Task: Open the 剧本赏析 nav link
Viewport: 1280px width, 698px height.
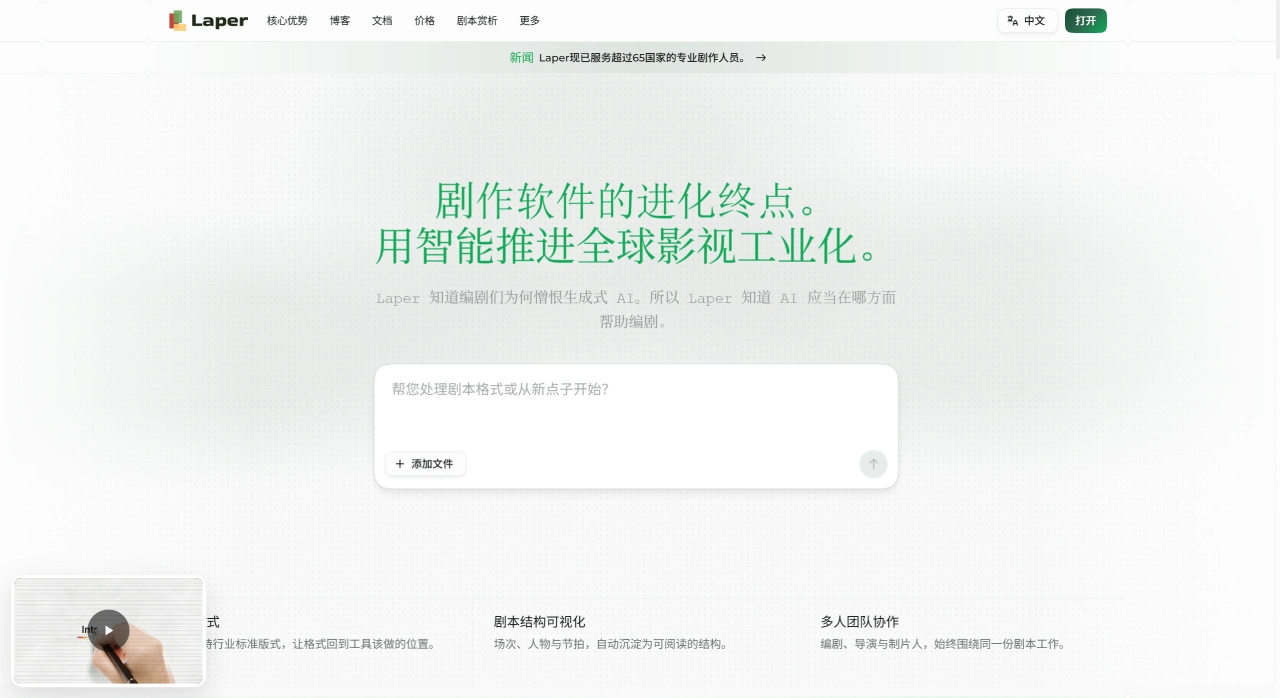Action: pyautogui.click(x=477, y=21)
